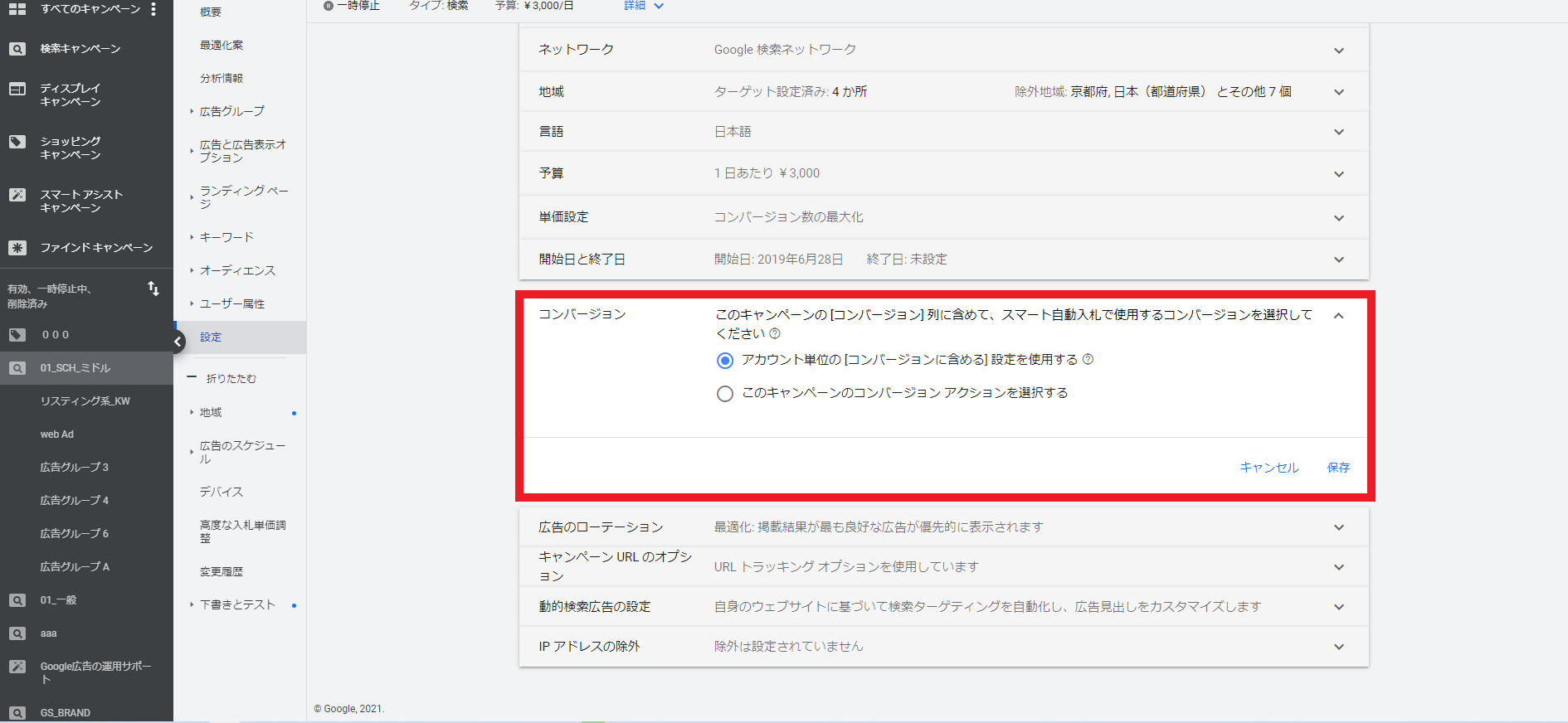The image size is (1568, 723).
Task: Click the minus icon beside 折りたたむ
Action: click(192, 378)
